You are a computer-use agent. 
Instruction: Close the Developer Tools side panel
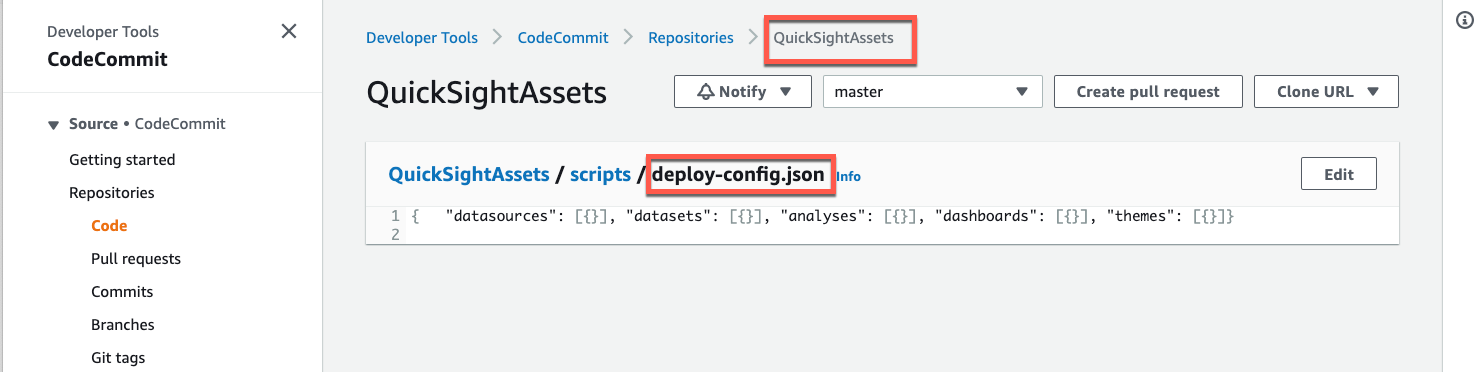(289, 32)
